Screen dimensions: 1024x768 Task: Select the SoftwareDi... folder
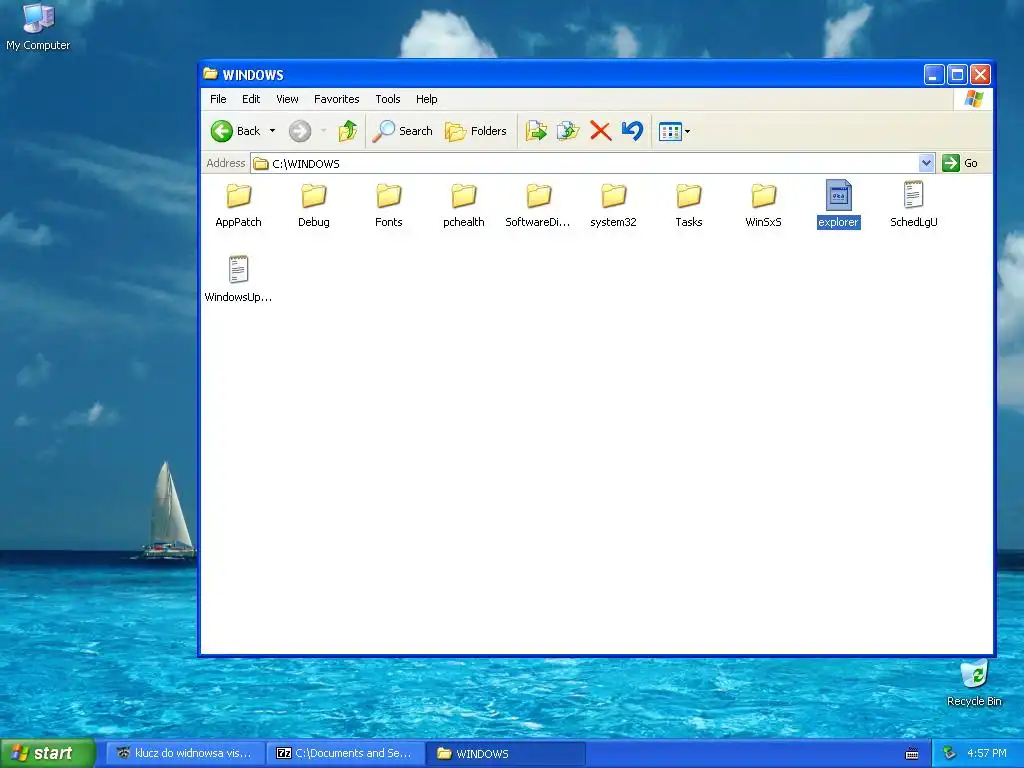click(x=538, y=205)
